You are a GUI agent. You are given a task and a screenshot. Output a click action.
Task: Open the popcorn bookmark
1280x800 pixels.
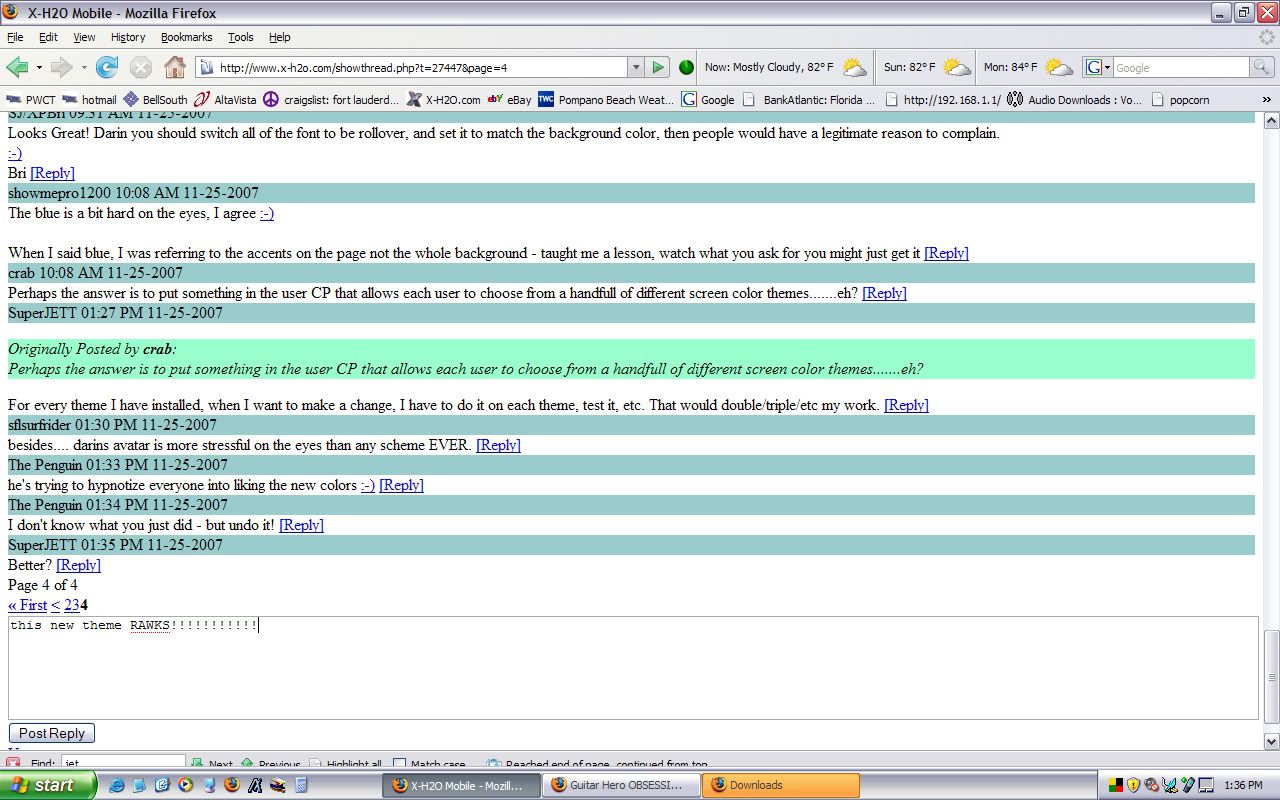pos(1180,100)
